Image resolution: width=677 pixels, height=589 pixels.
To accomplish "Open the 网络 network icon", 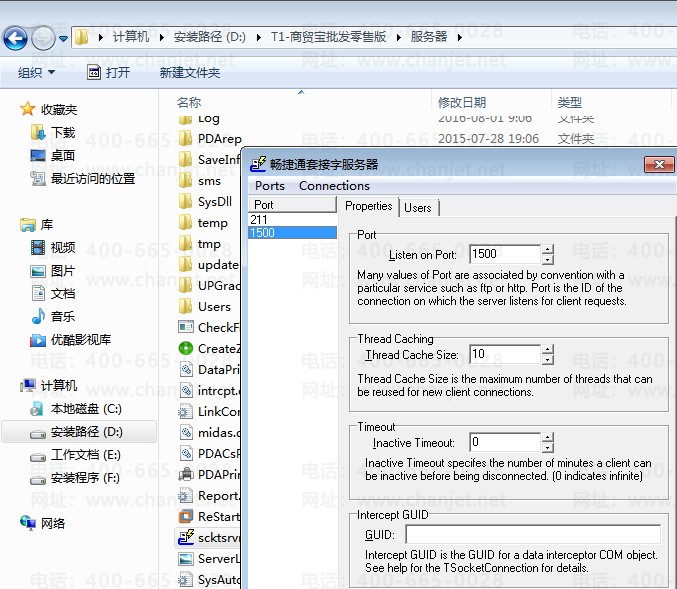I will (x=28, y=523).
